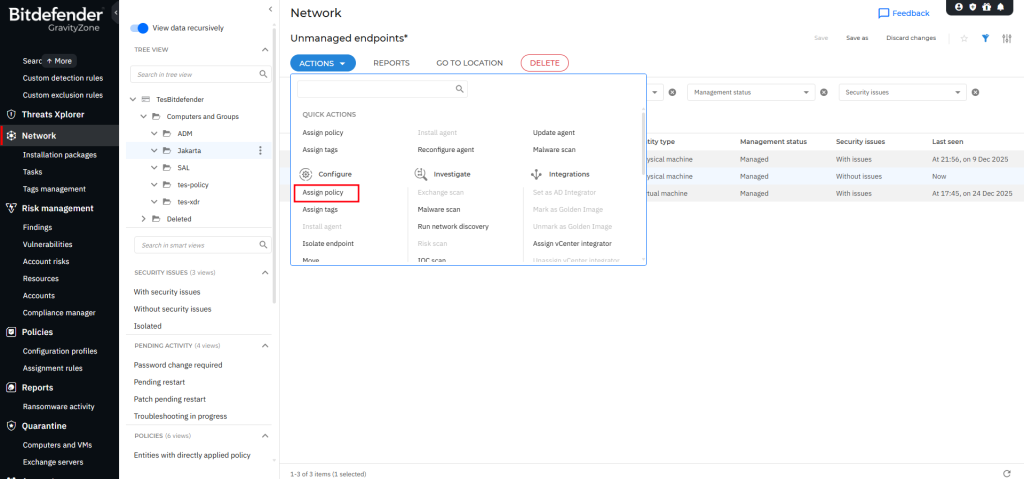Click the refresh icon at bottom right
This screenshot has width=1024, height=479.
pos(1007,473)
